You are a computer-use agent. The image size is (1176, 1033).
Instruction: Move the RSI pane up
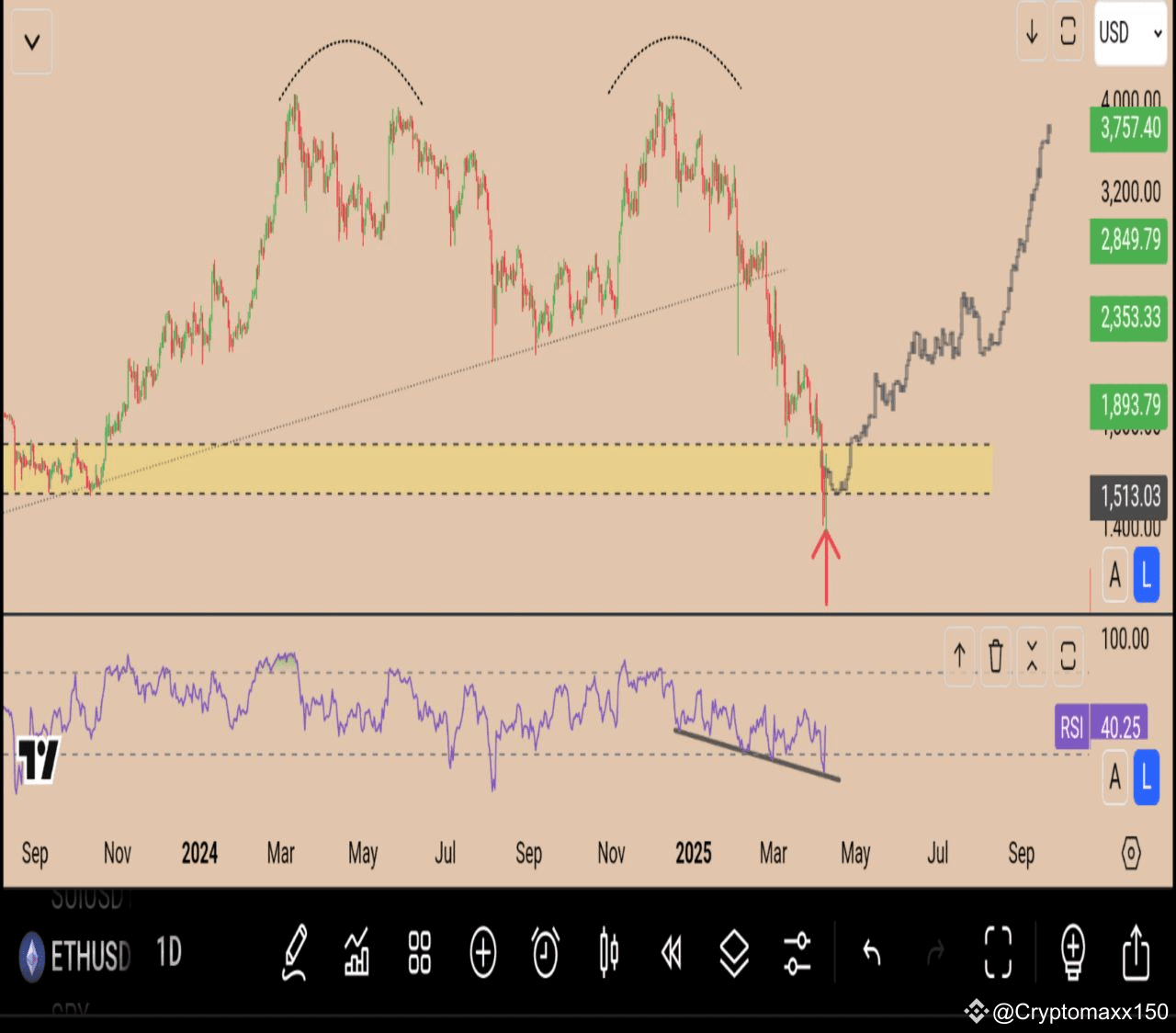point(959,656)
